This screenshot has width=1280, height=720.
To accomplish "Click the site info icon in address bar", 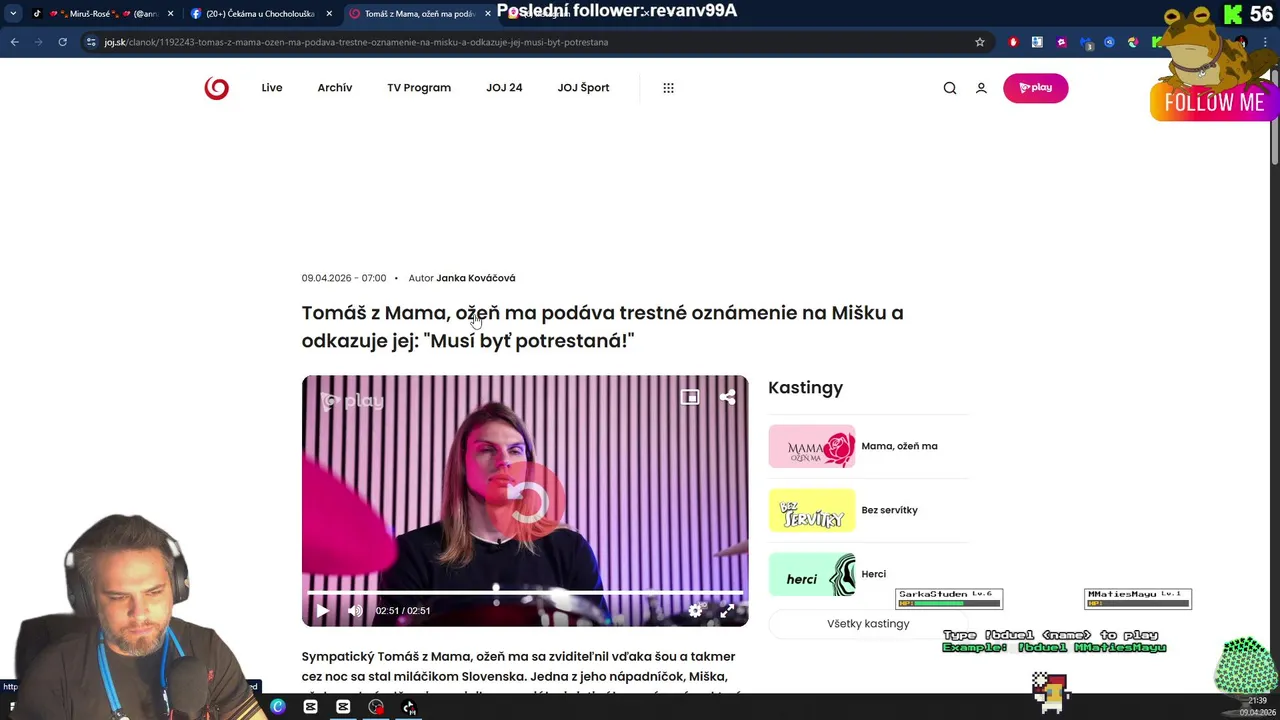I will coord(91,42).
